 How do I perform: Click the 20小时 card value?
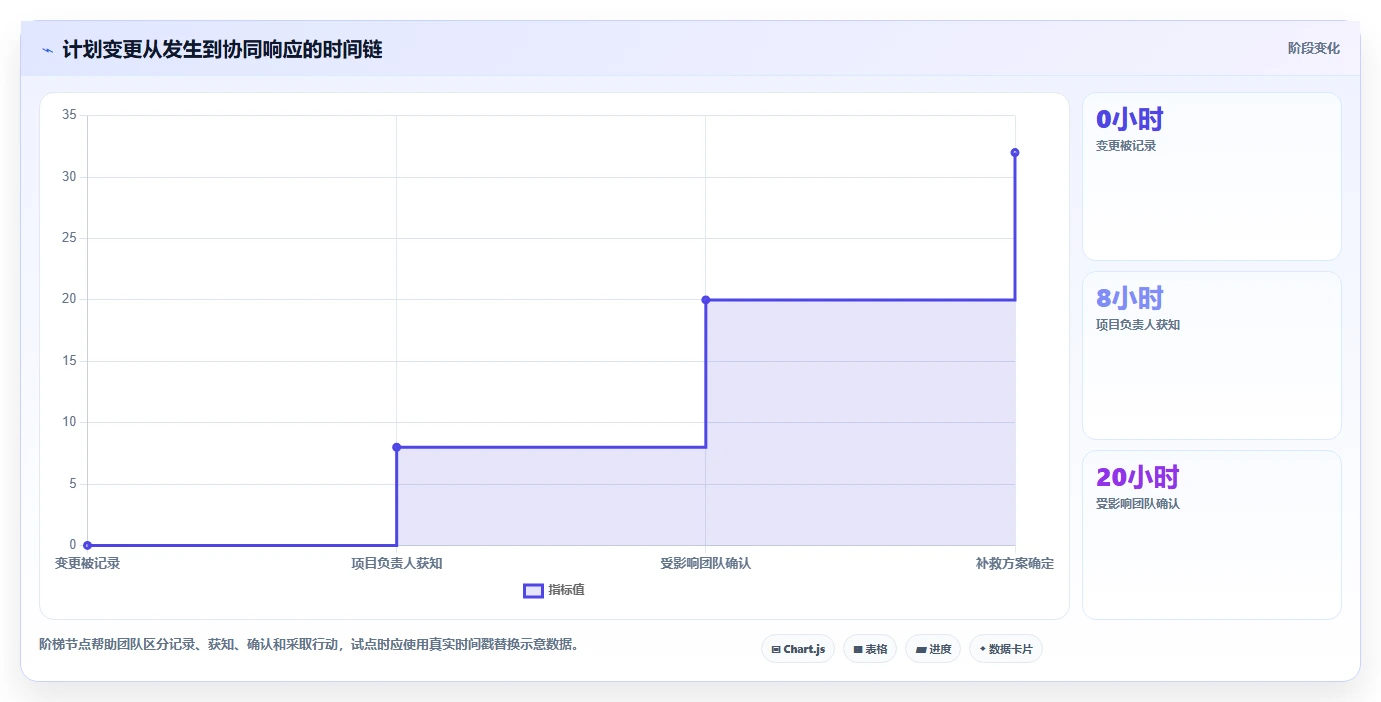[1138, 477]
